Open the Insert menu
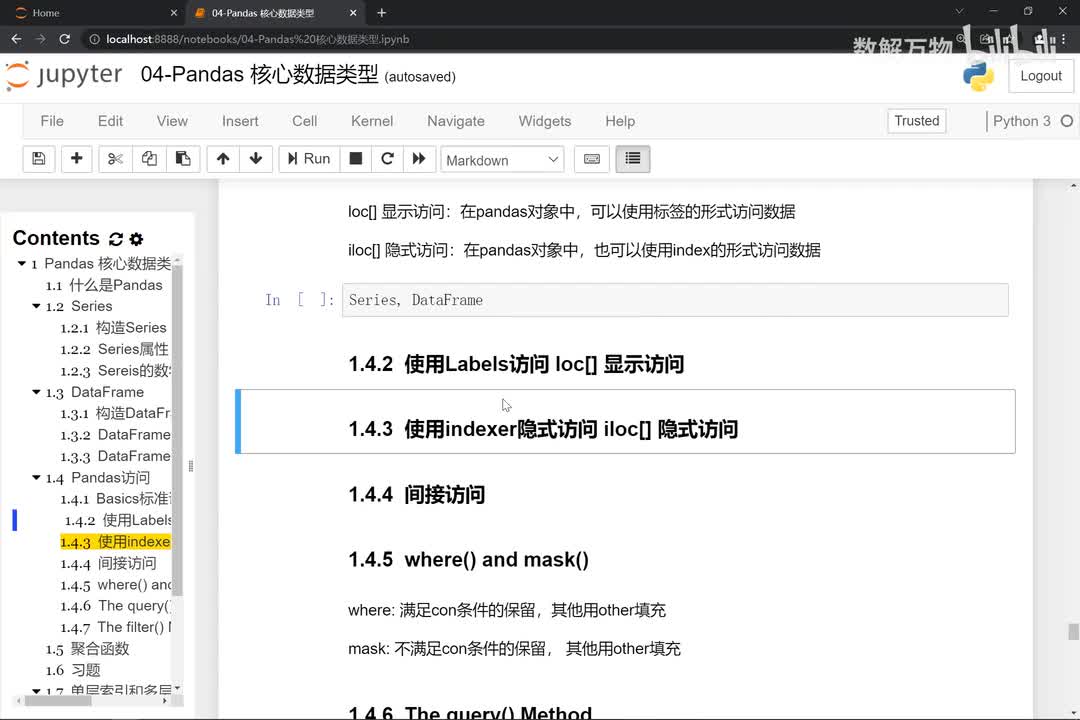The width and height of the screenshot is (1080, 720). click(x=240, y=121)
